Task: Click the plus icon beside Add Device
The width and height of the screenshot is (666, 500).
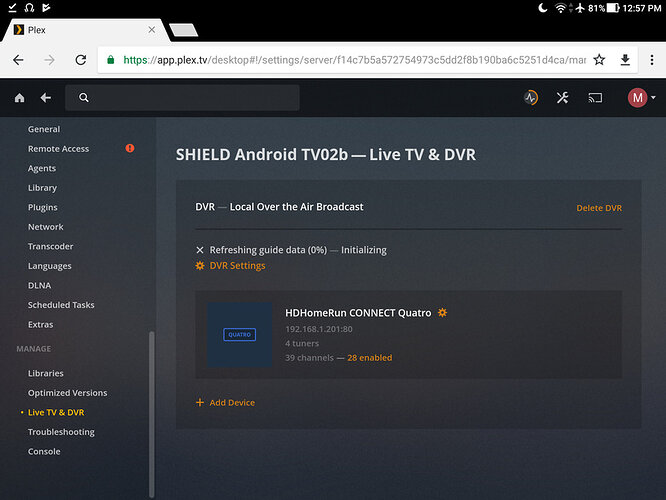Action: (200, 402)
